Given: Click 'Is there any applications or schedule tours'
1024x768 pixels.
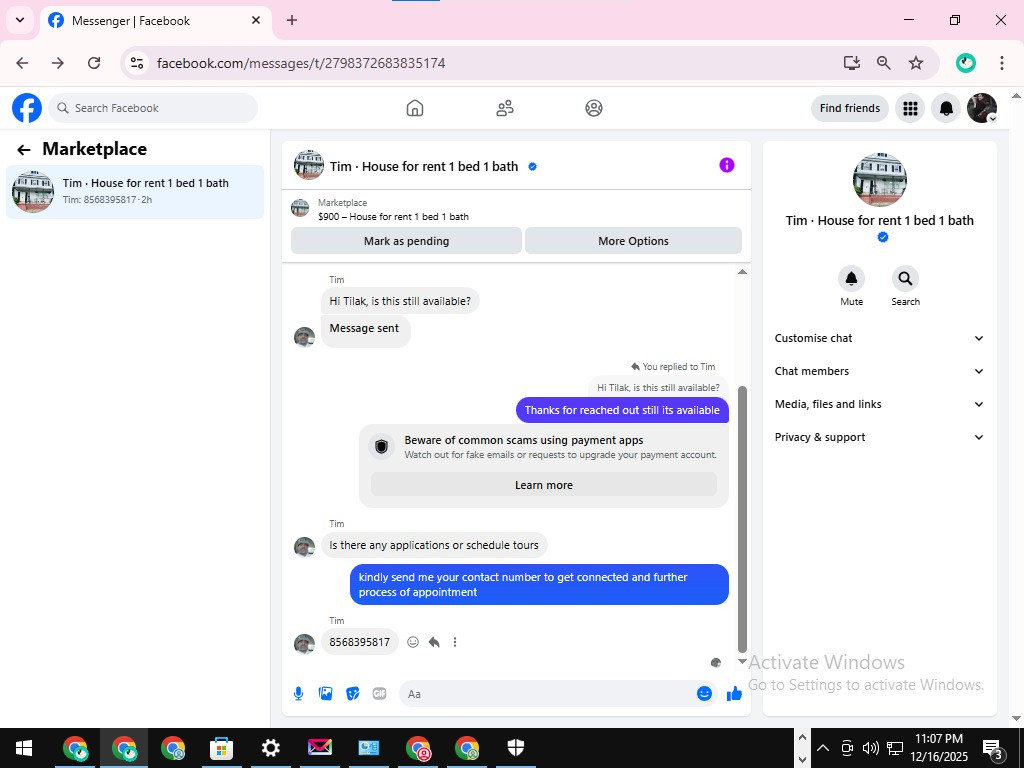Looking at the screenshot, I should coord(434,545).
